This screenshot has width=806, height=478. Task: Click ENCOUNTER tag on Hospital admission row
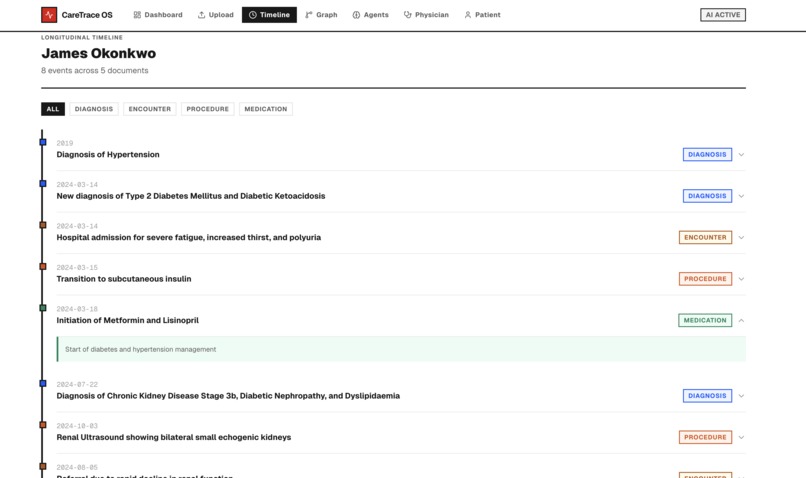coord(705,237)
